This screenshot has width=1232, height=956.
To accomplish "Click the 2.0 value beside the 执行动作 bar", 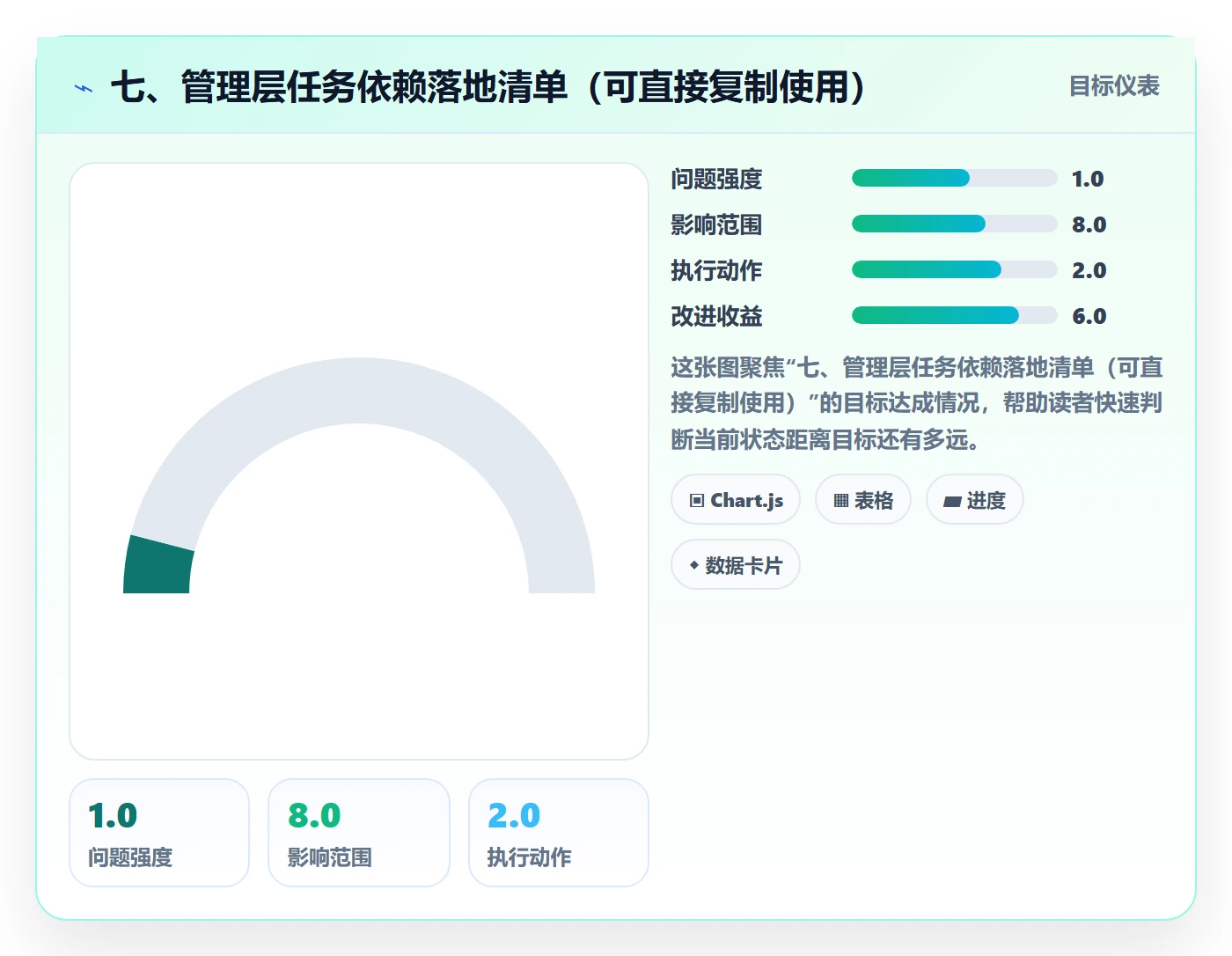I will (x=1089, y=271).
